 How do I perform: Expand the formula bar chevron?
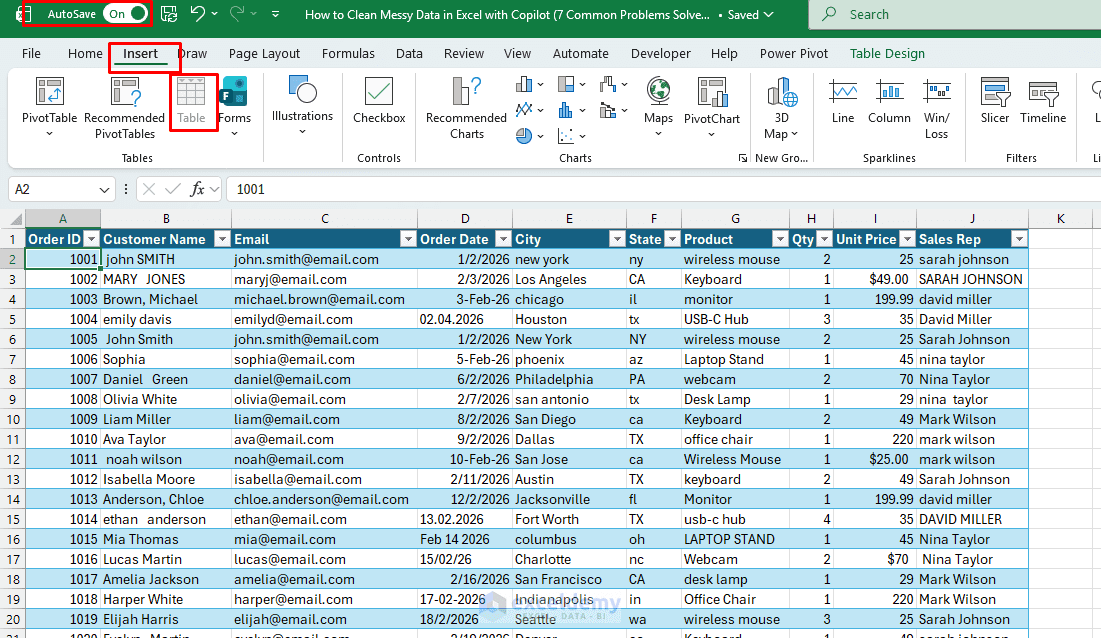point(215,189)
